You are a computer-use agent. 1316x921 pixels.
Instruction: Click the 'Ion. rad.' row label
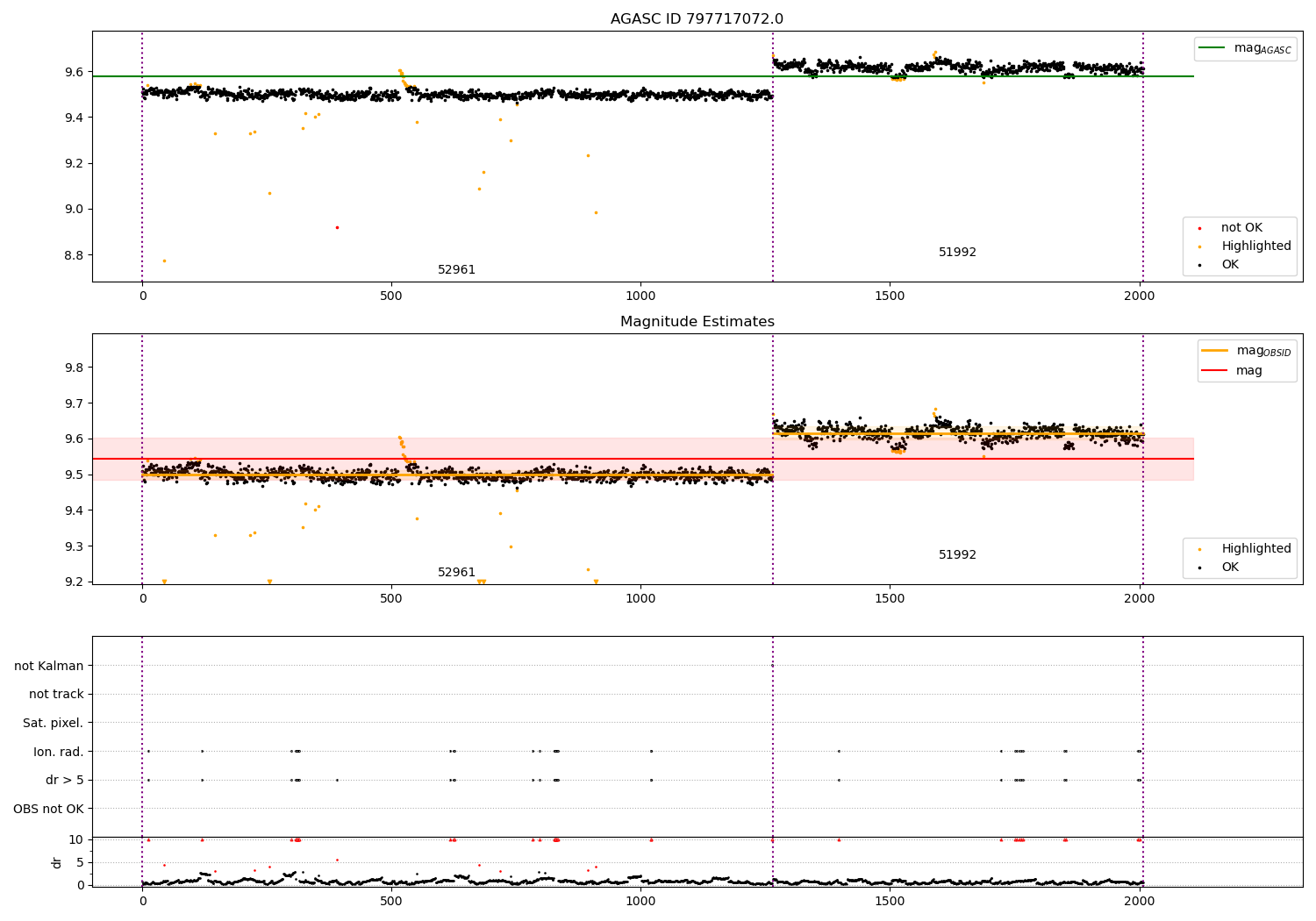pyautogui.click(x=59, y=753)
